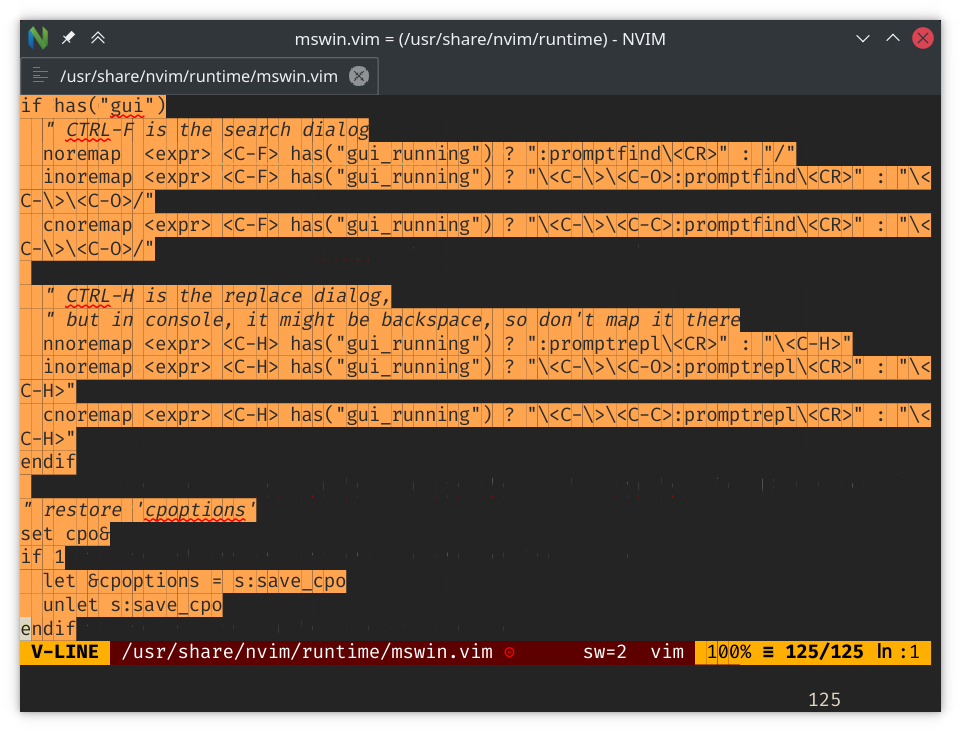This screenshot has height=732, width=961.
Task: Open the window options with the down chevron
Action: pos(862,38)
